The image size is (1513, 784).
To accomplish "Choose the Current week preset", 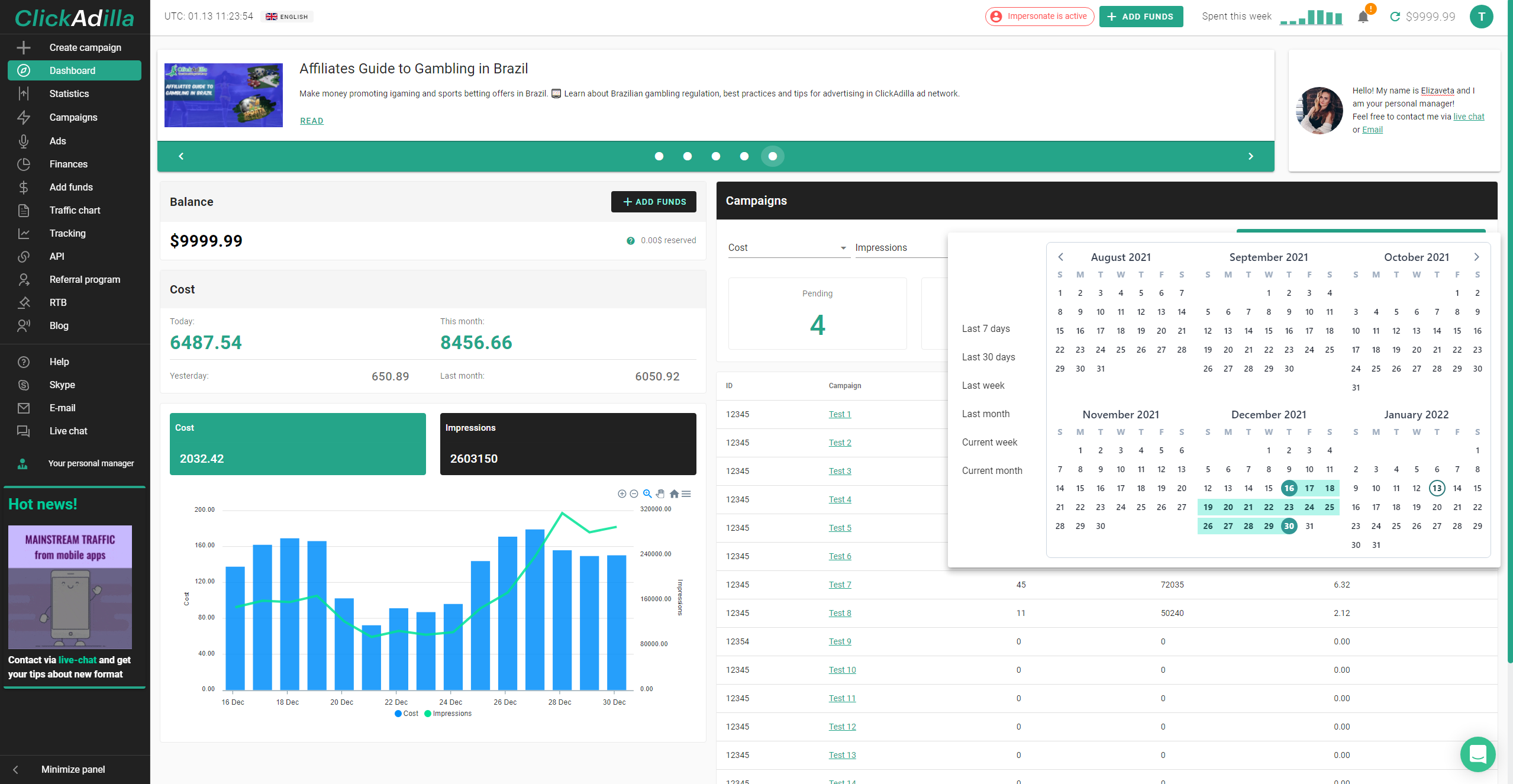I will pos(989,442).
